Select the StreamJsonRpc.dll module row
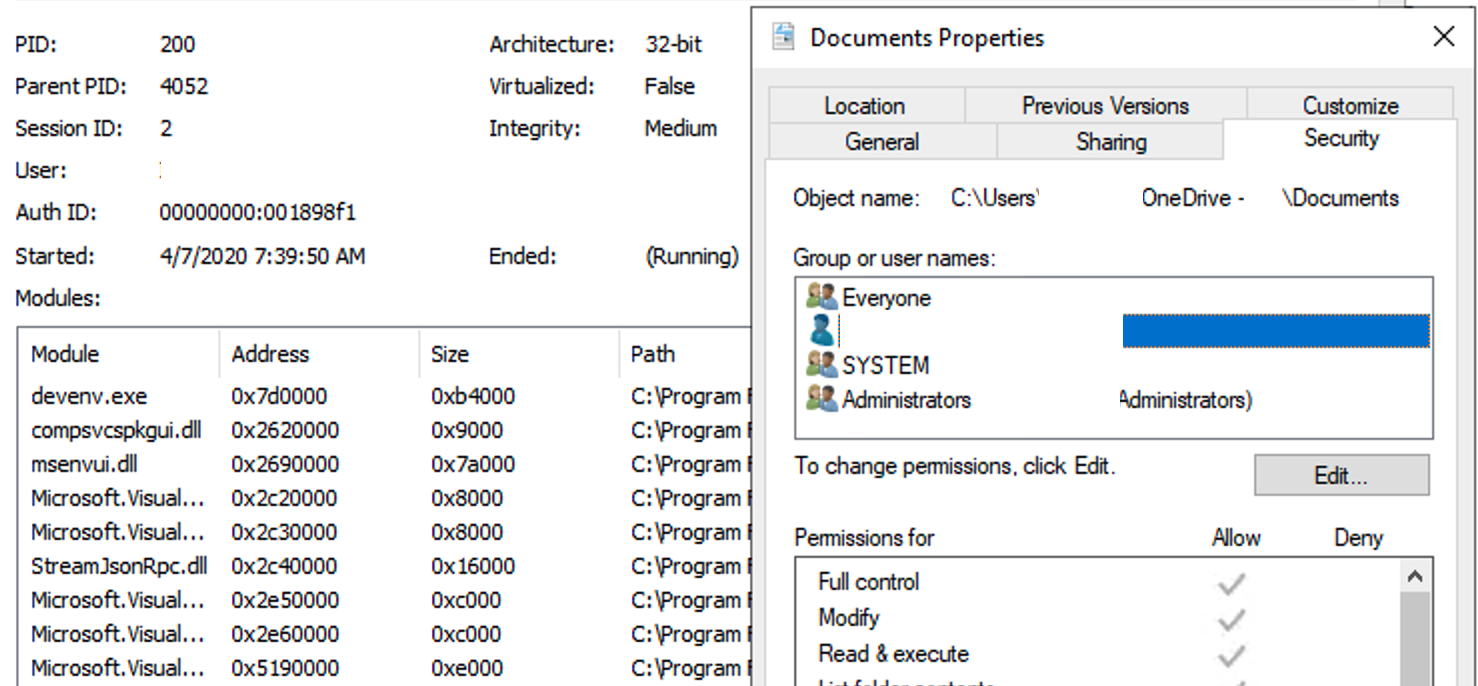The width and height of the screenshot is (1478, 686). [x=384, y=566]
